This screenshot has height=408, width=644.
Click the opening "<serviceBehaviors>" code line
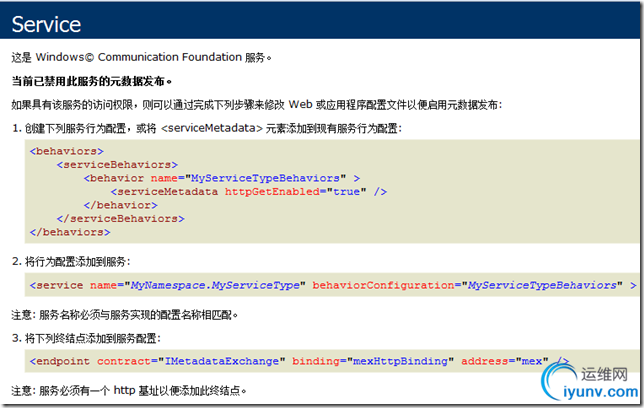click(x=117, y=165)
